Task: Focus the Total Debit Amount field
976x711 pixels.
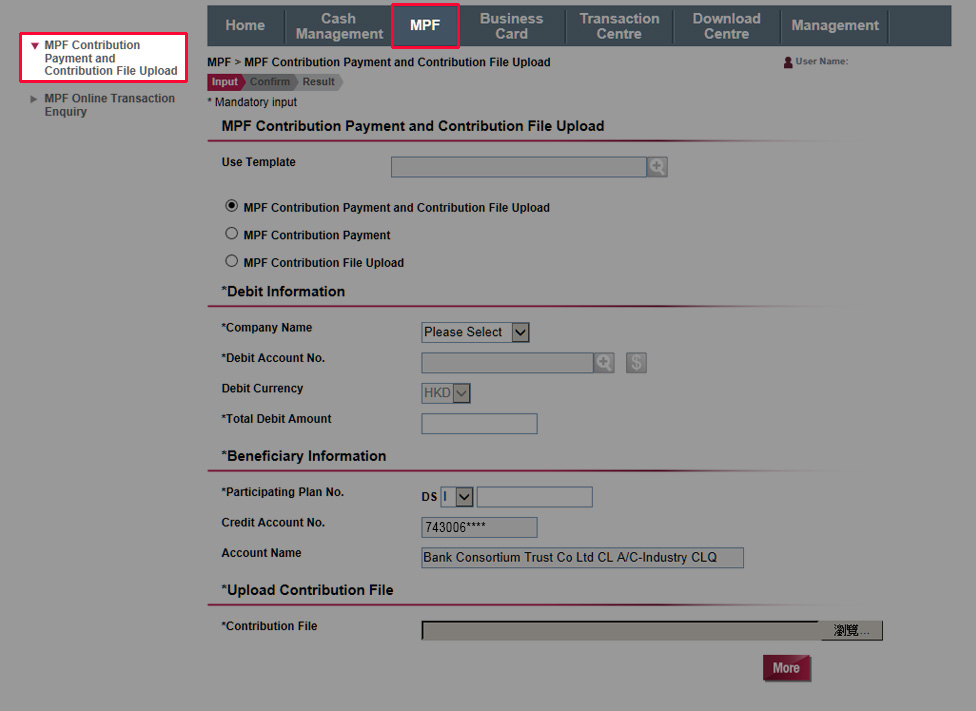Action: pyautogui.click(x=479, y=423)
